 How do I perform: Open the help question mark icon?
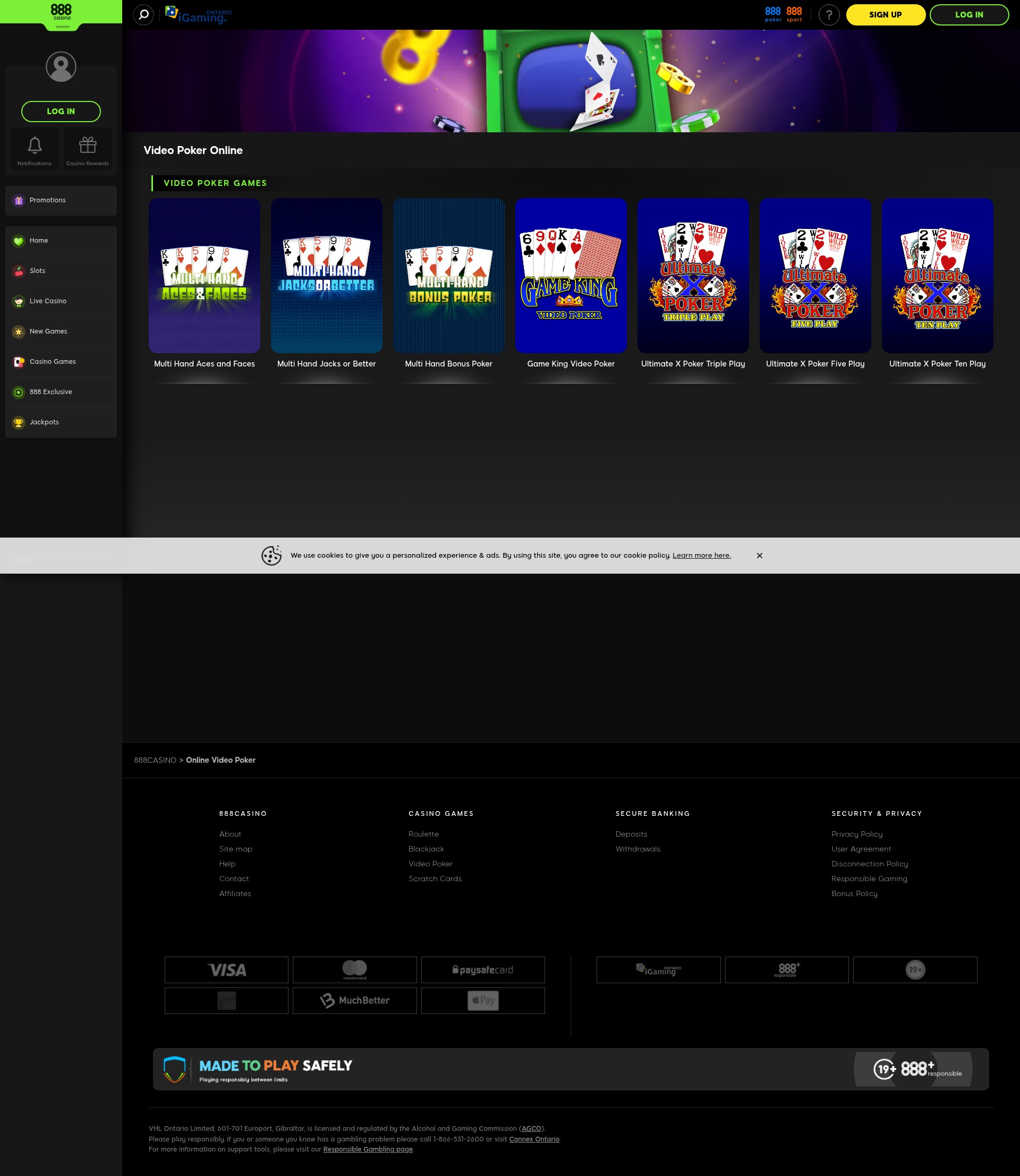(829, 15)
